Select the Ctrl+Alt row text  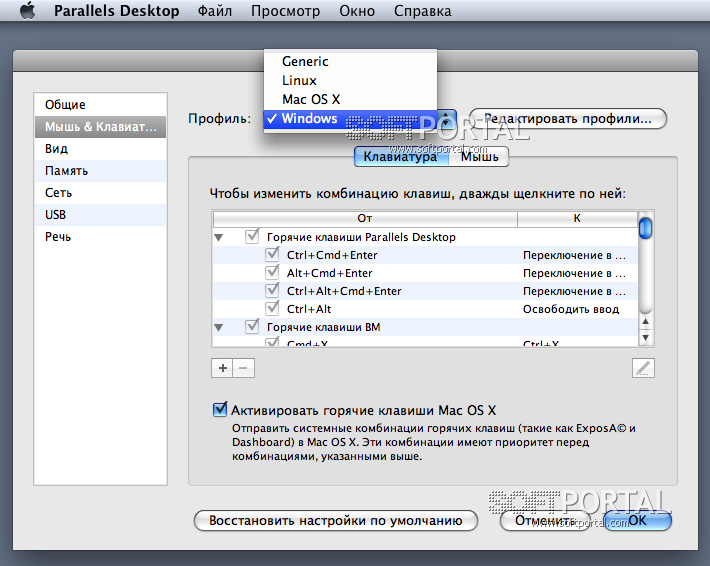point(309,309)
